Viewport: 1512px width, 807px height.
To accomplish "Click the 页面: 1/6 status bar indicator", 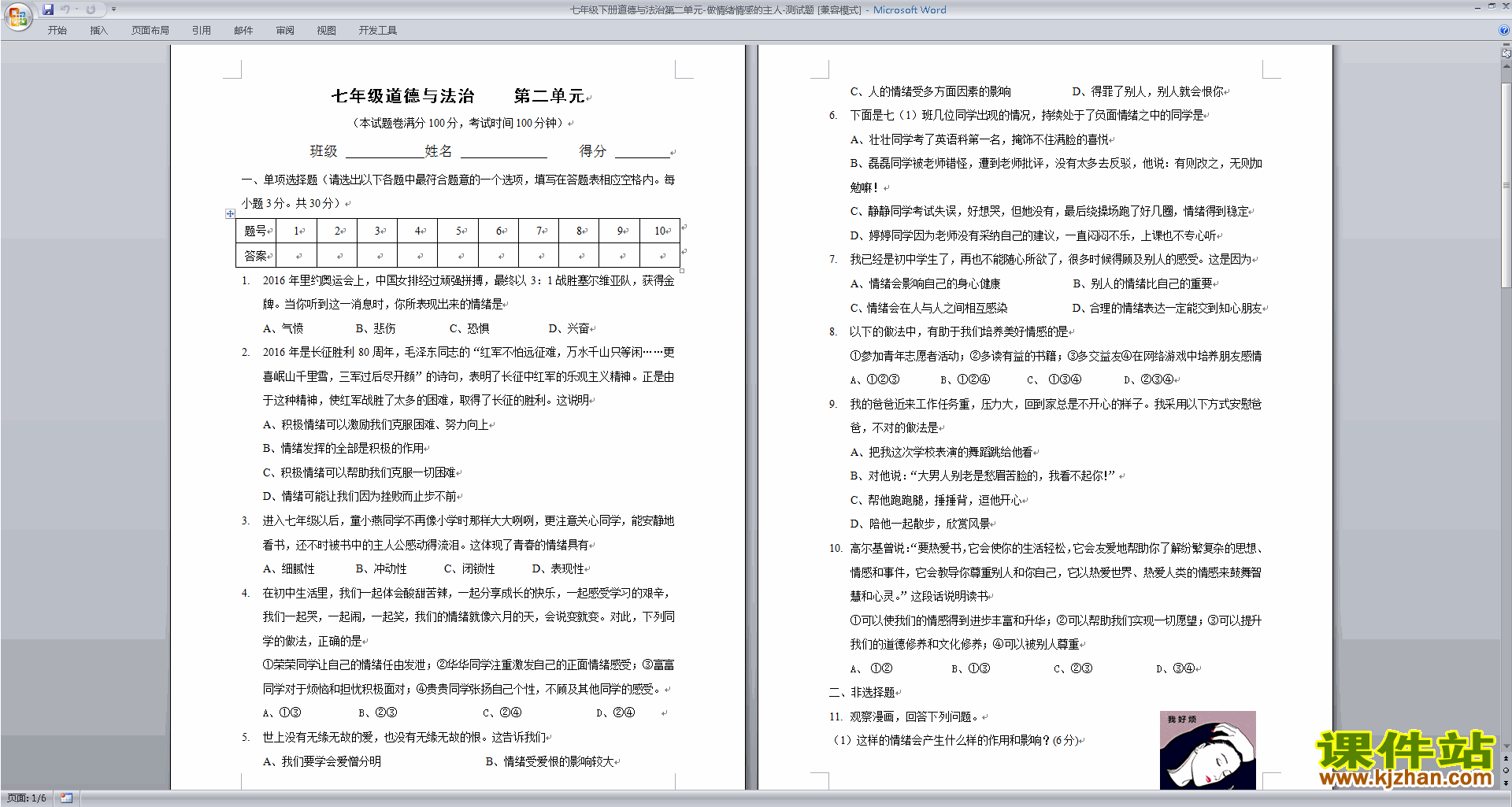I will pos(27,798).
